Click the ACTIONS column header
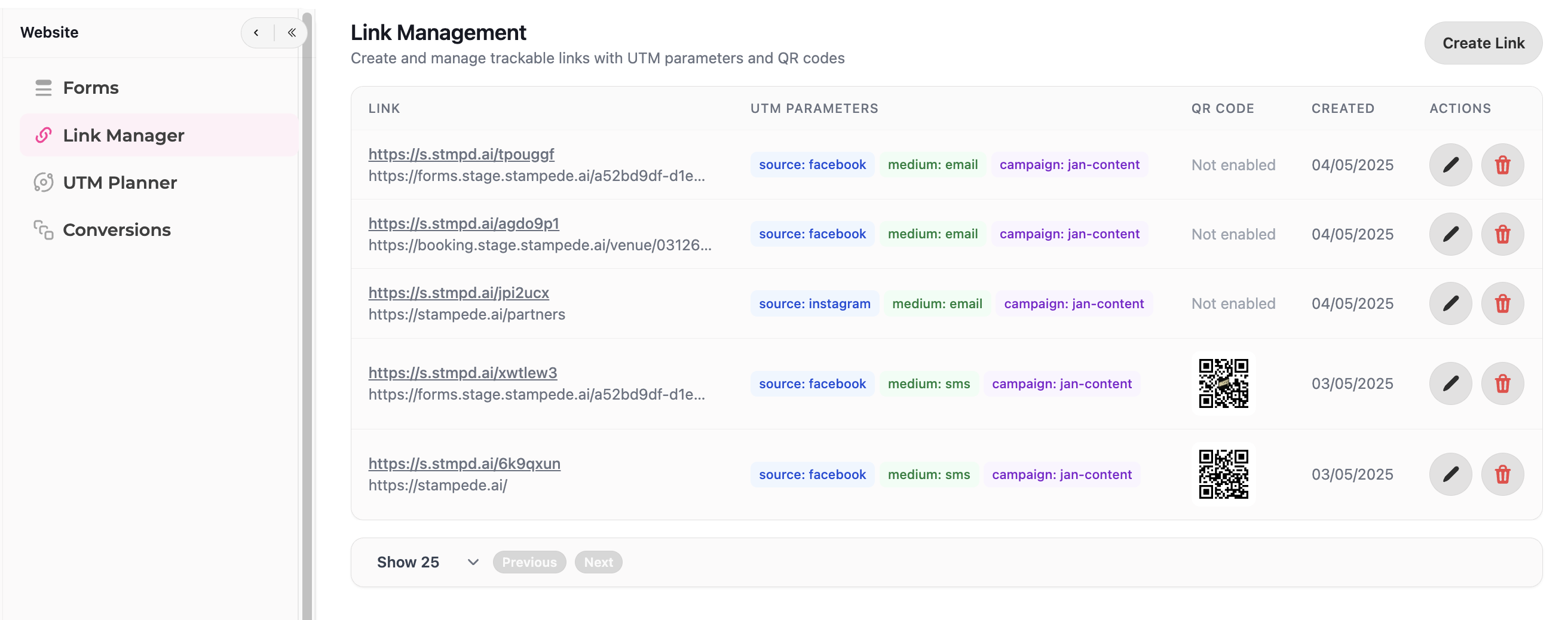Screen dimensions: 1568x620 point(1460,108)
